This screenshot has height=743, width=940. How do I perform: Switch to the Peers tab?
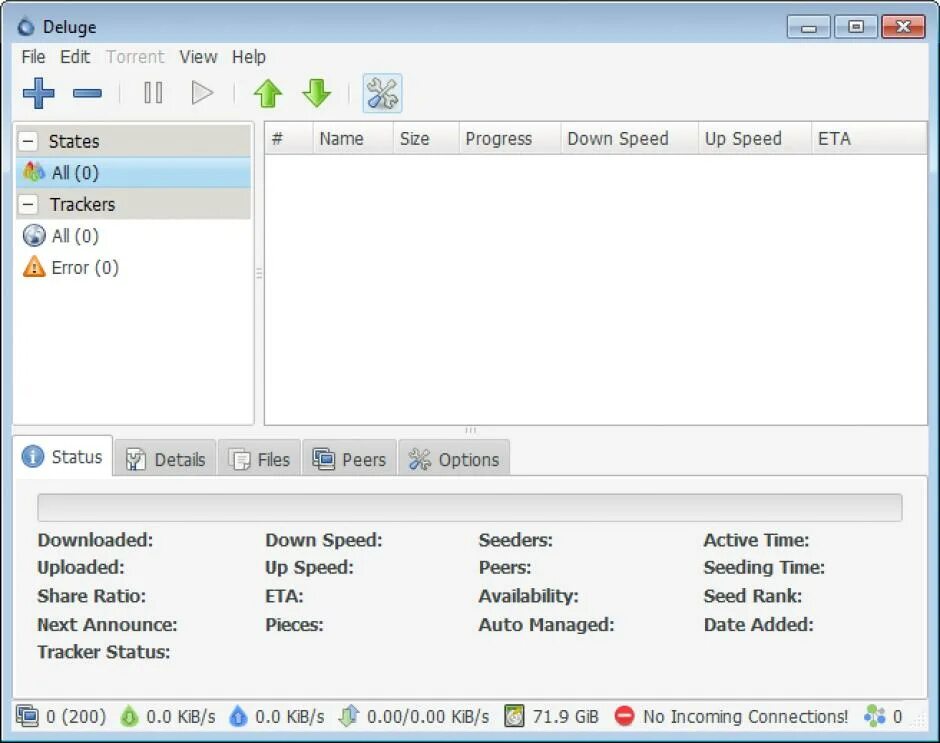pyautogui.click(x=350, y=459)
